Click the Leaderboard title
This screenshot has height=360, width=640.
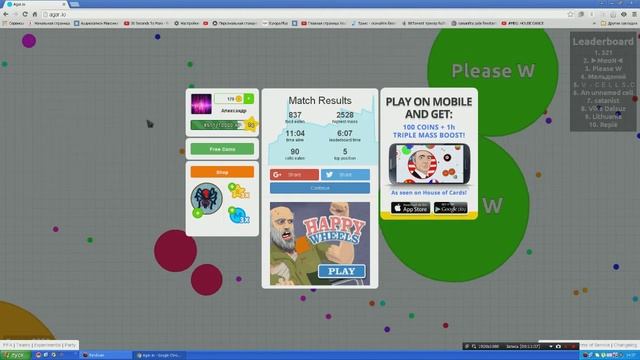[603, 41]
